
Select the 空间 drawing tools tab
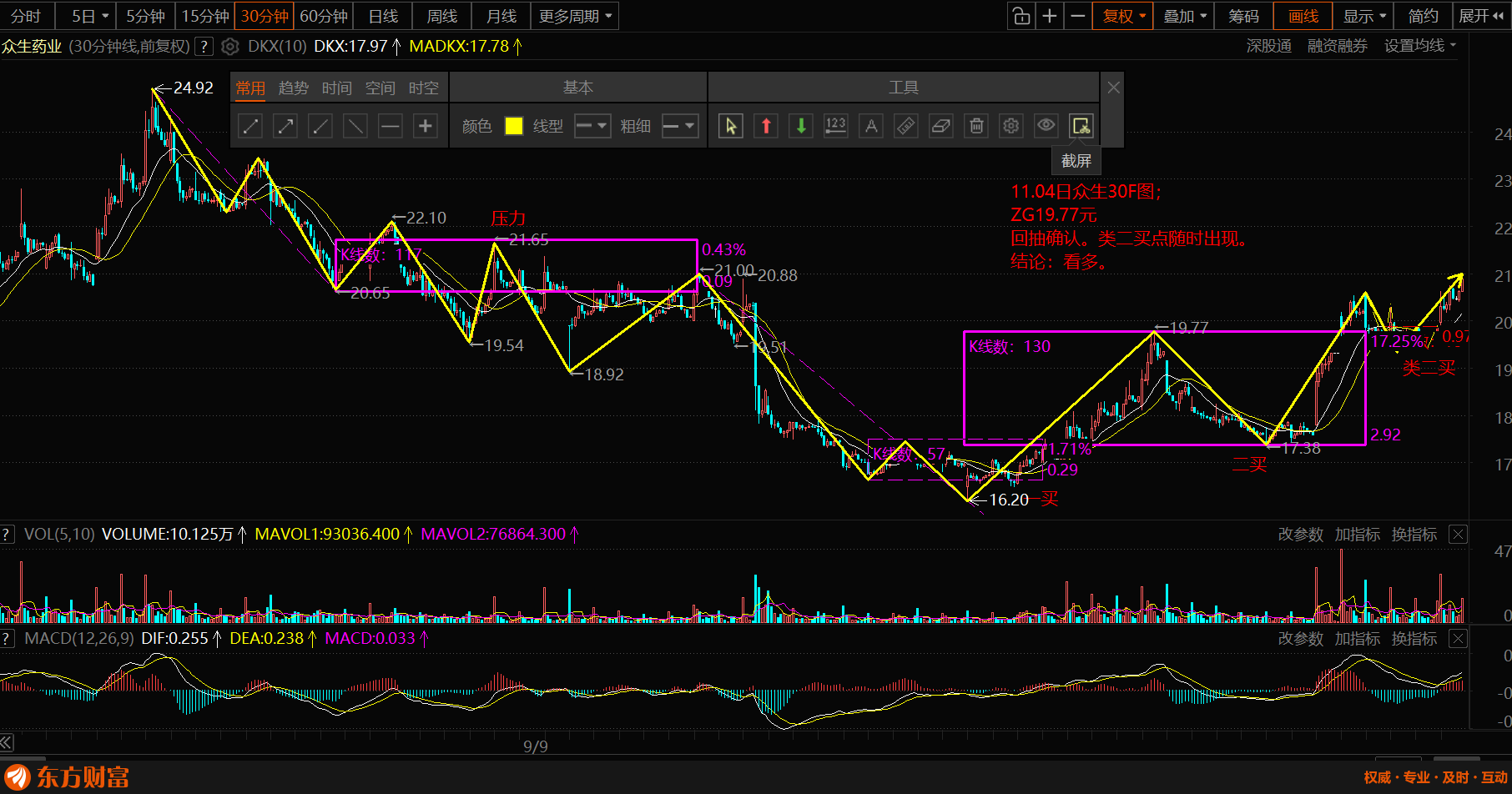[381, 88]
